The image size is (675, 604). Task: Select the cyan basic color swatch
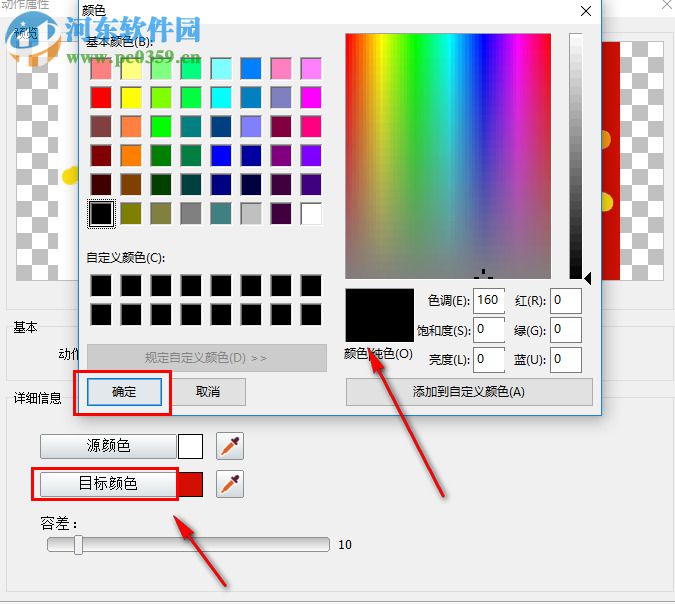point(221,98)
